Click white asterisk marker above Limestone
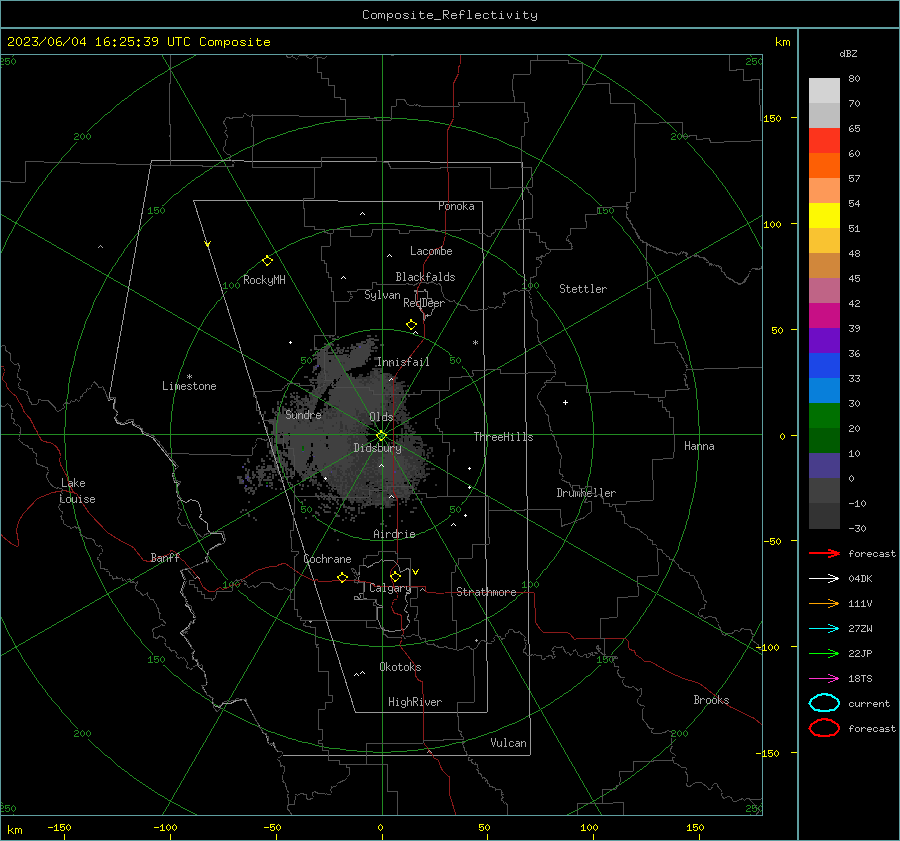 (x=189, y=377)
